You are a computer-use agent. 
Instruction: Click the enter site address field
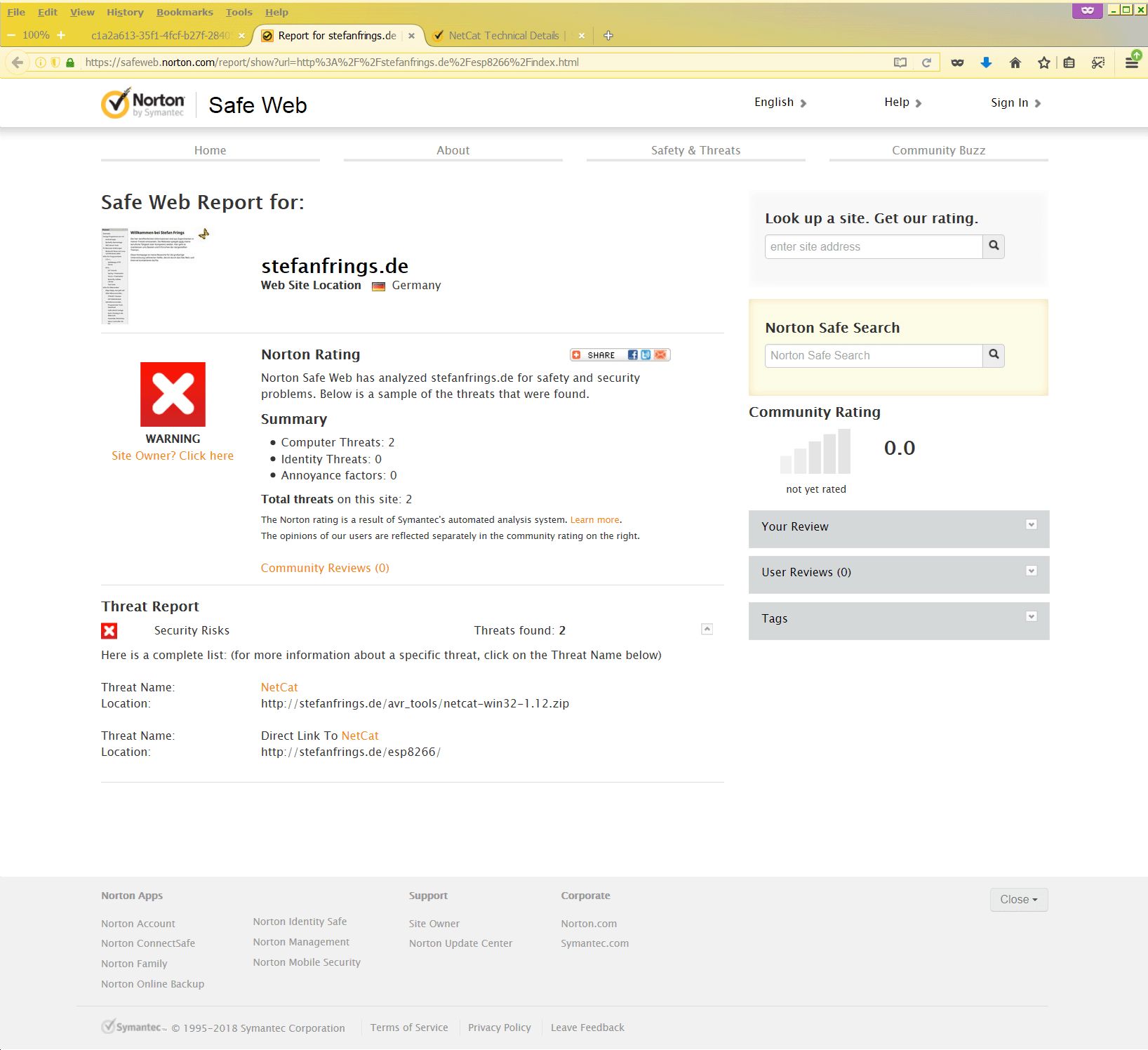(x=874, y=246)
